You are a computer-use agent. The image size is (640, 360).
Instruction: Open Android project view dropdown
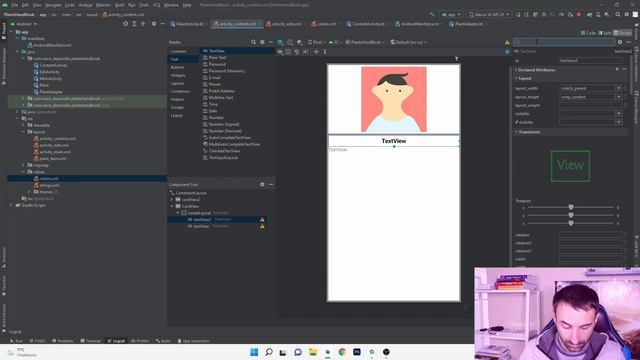tap(24, 24)
